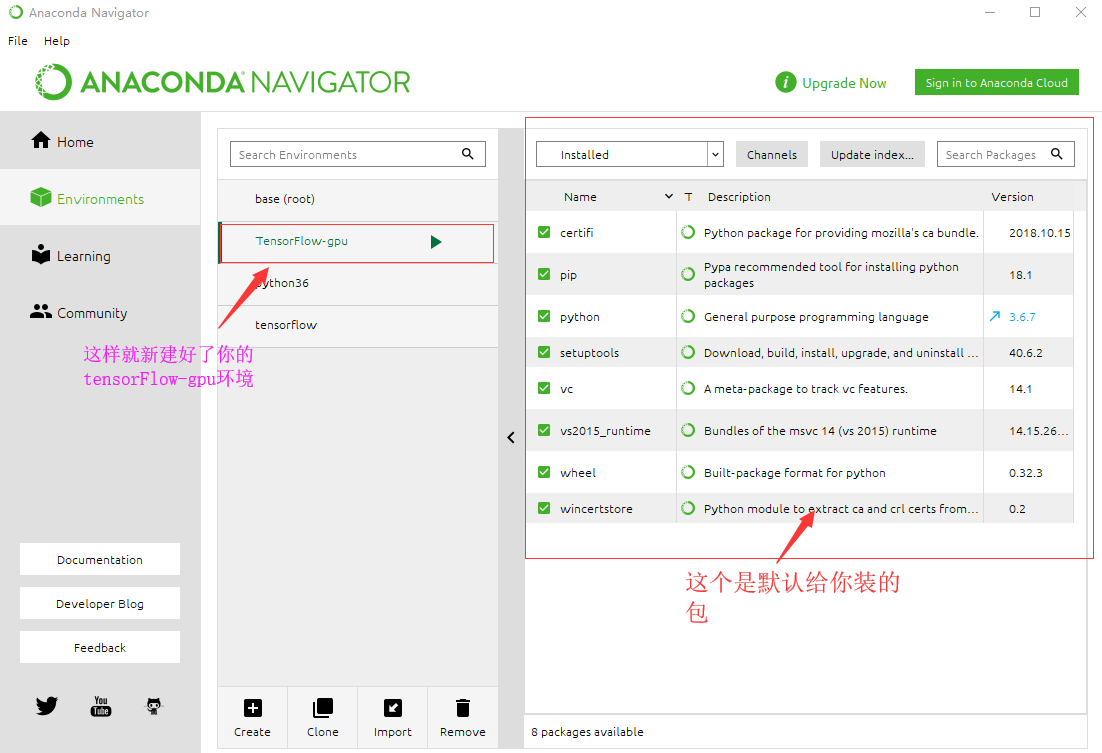Select the base (root) environment
Screen dimensions: 1102x753
coord(358,199)
